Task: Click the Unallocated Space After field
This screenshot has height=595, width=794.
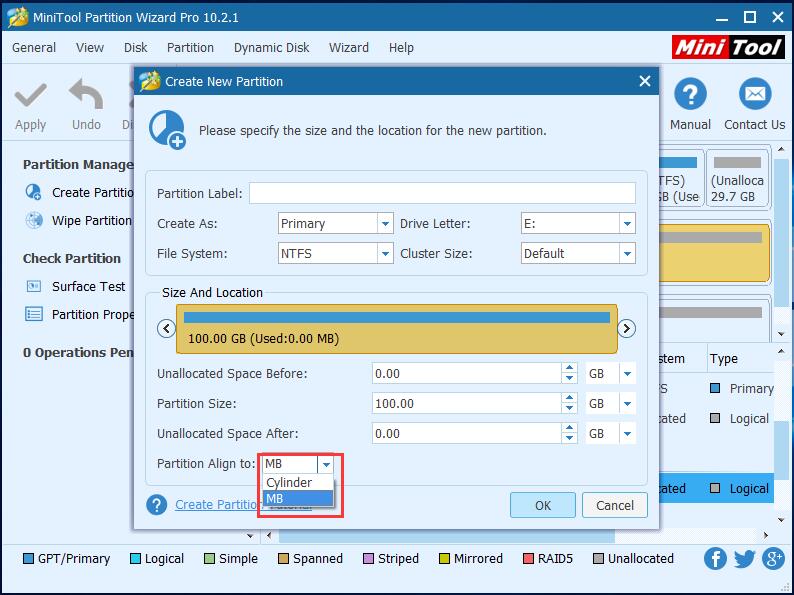Action: pyautogui.click(x=466, y=433)
